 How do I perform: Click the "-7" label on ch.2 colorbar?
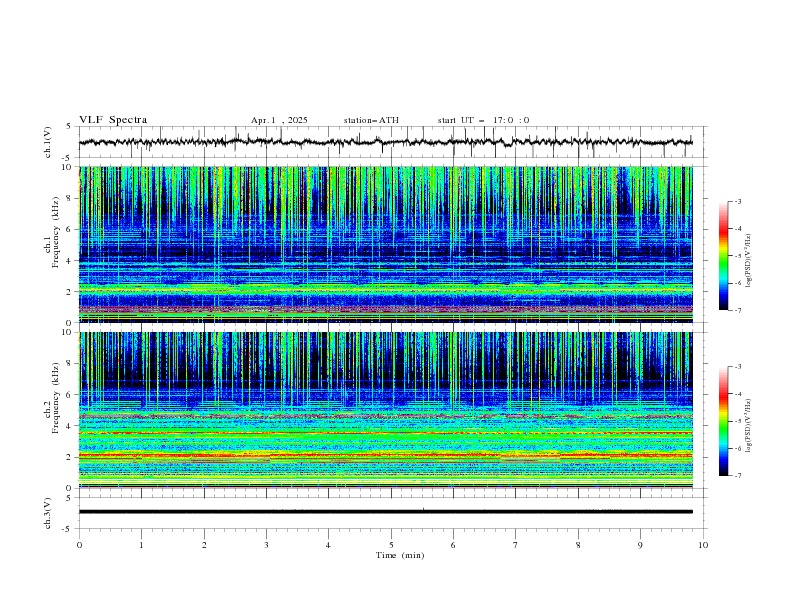pyautogui.click(x=738, y=476)
